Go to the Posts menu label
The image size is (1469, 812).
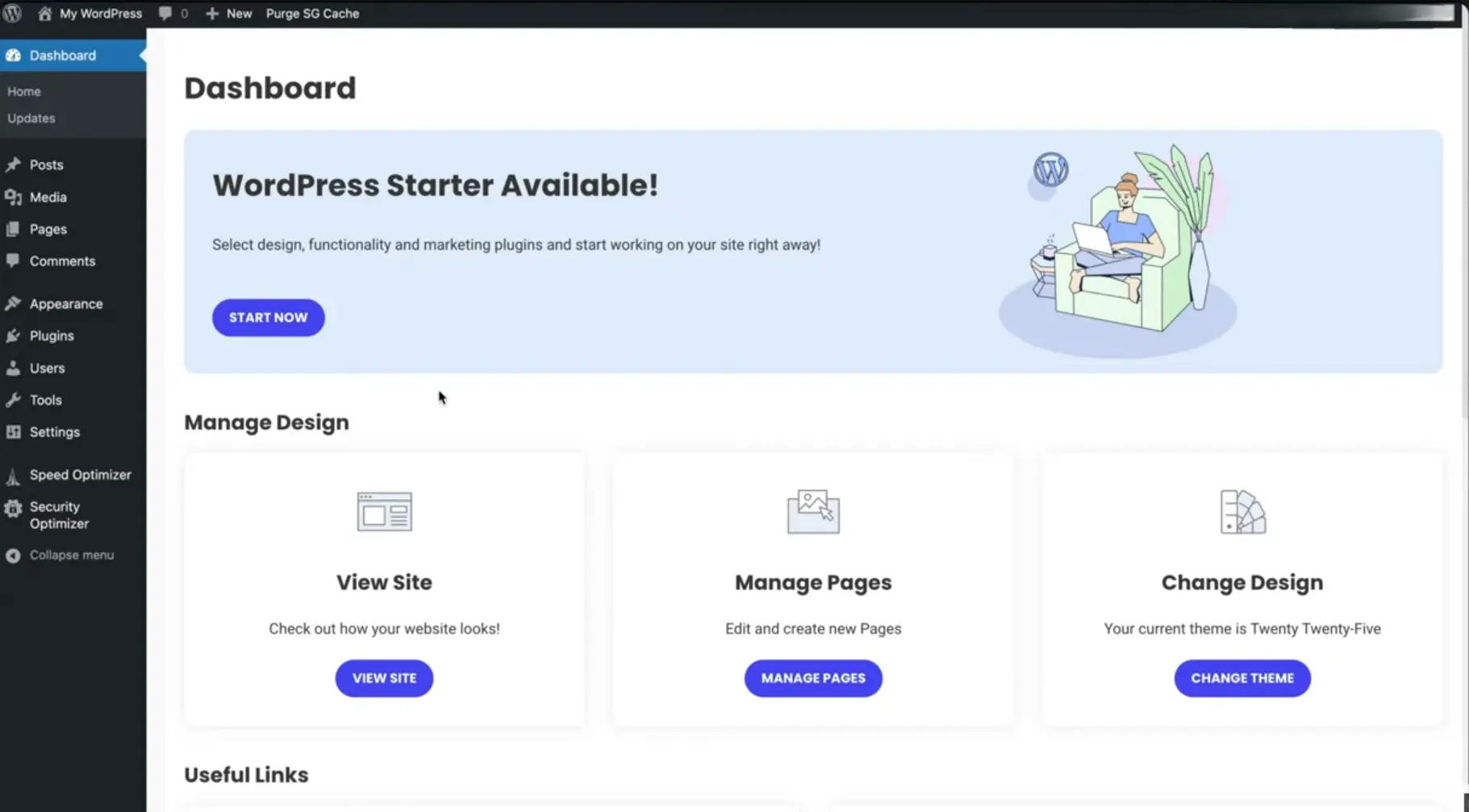click(x=46, y=164)
